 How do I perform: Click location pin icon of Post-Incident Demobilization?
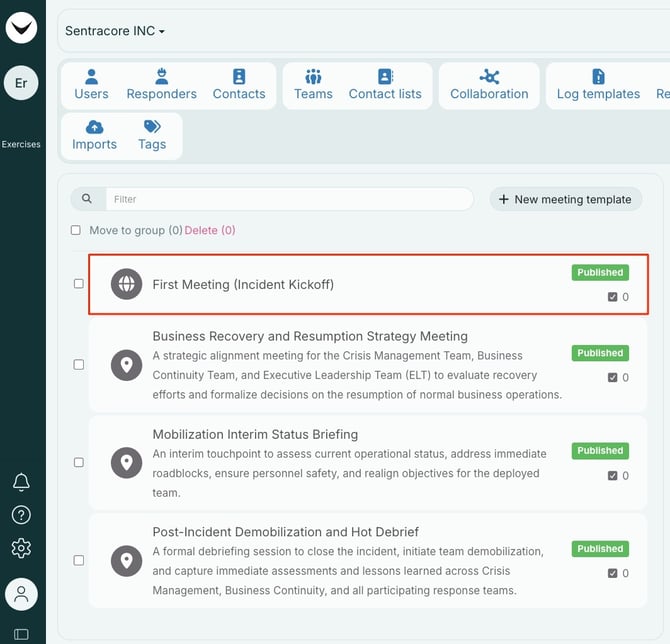(x=126, y=561)
